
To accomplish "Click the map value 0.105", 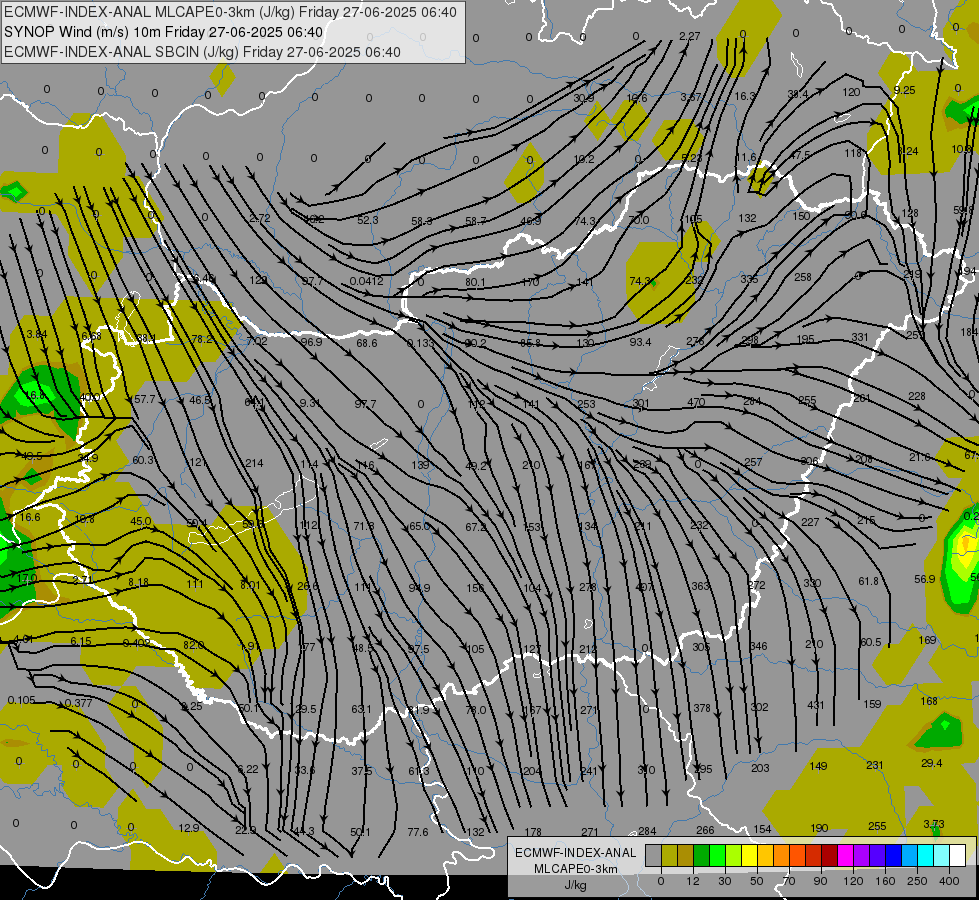I will pos(22,700).
